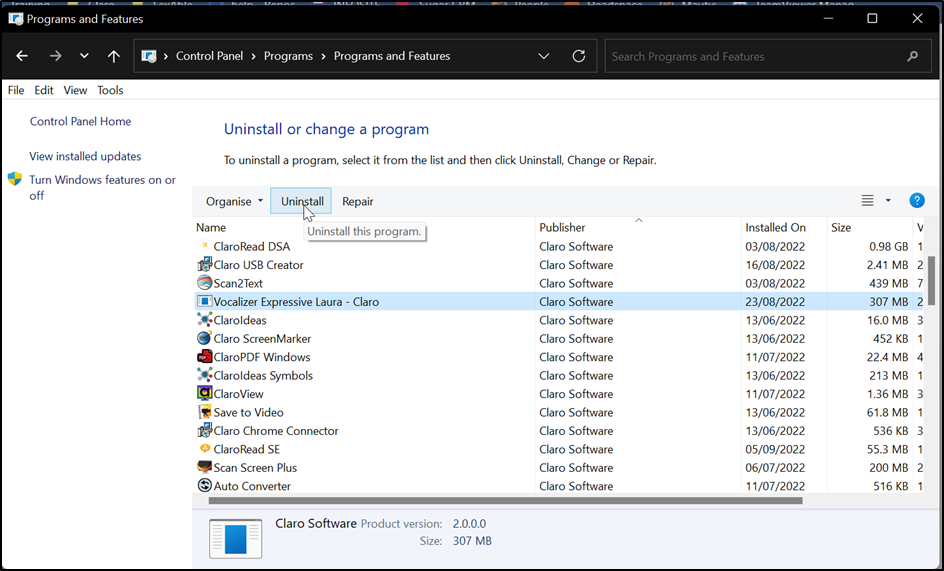Select the ClaroPDF Windows row name
944x571 pixels.
pyautogui.click(x=262, y=357)
